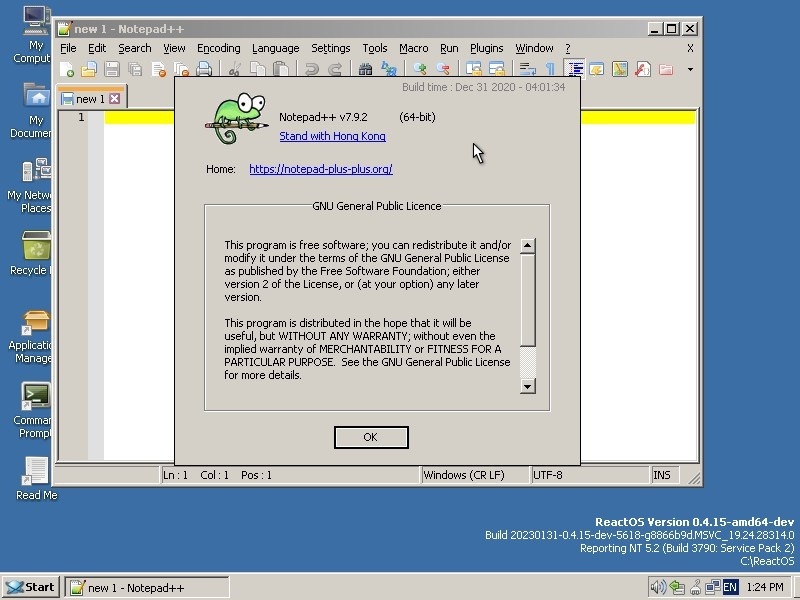The image size is (800, 600).
Task: Click the network computers tray icon
Action: (x=712, y=587)
